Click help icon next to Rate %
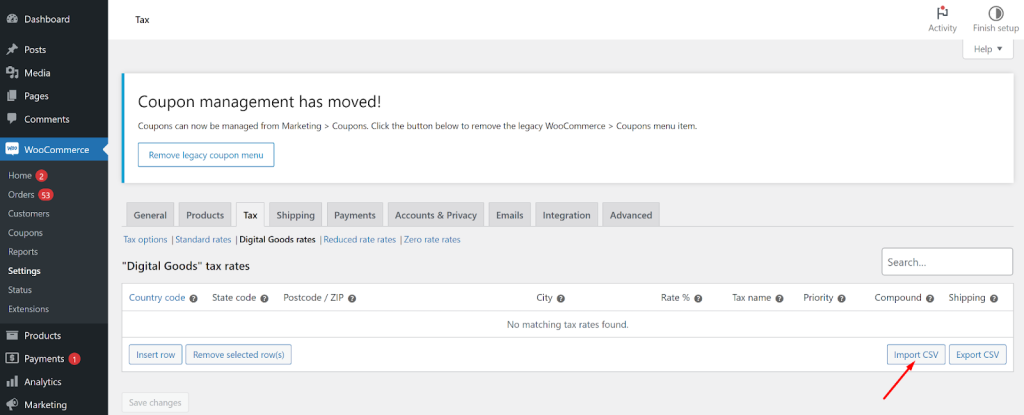The width and height of the screenshot is (1024, 415). click(698, 298)
